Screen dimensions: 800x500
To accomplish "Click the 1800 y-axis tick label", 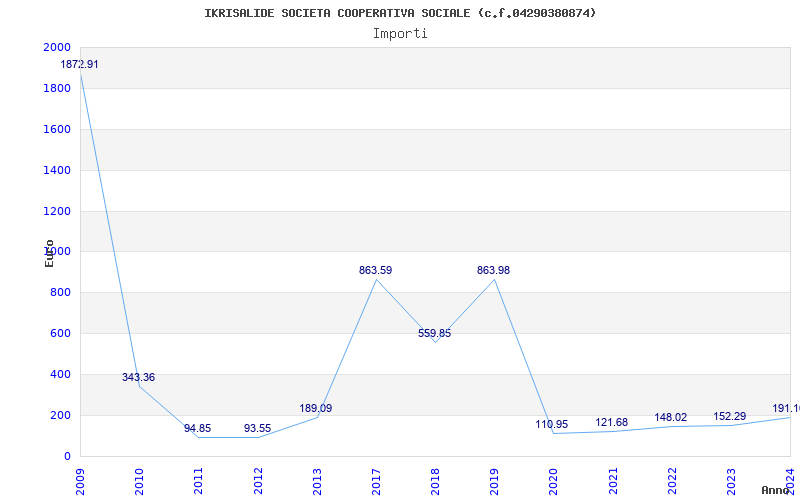I will [57, 88].
